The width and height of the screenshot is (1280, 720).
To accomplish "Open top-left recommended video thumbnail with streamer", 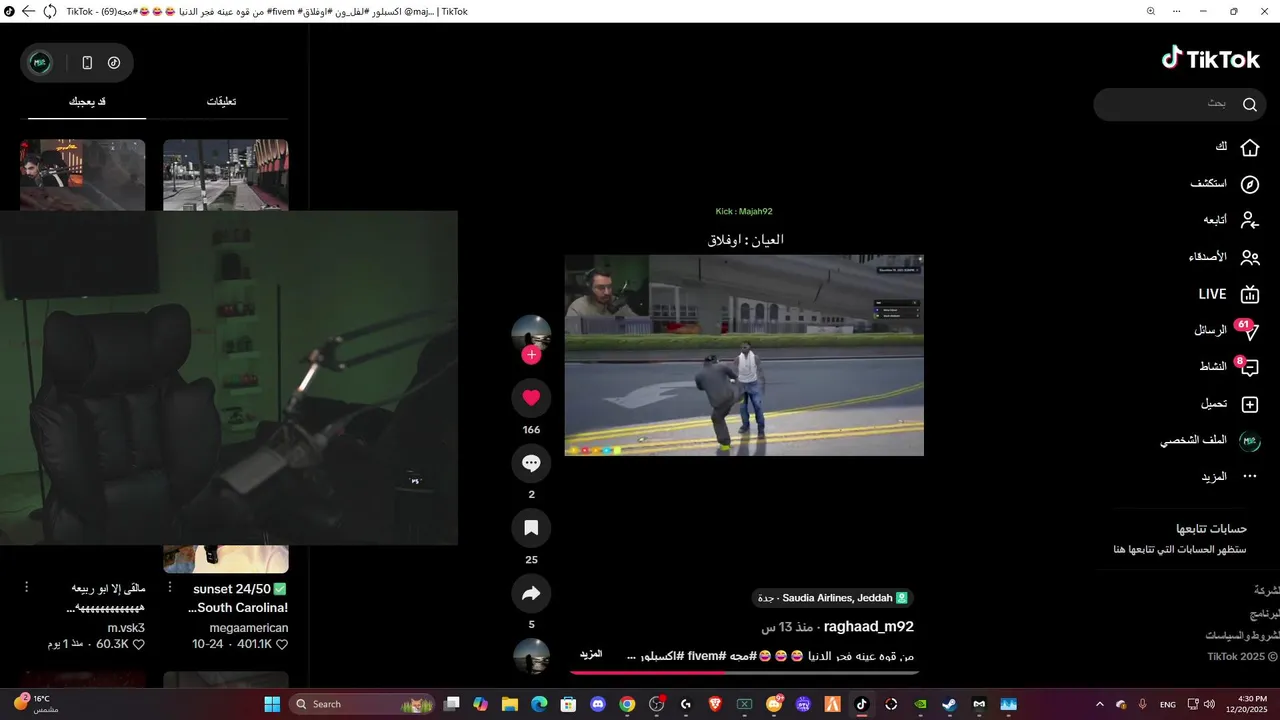I will 83,175.
